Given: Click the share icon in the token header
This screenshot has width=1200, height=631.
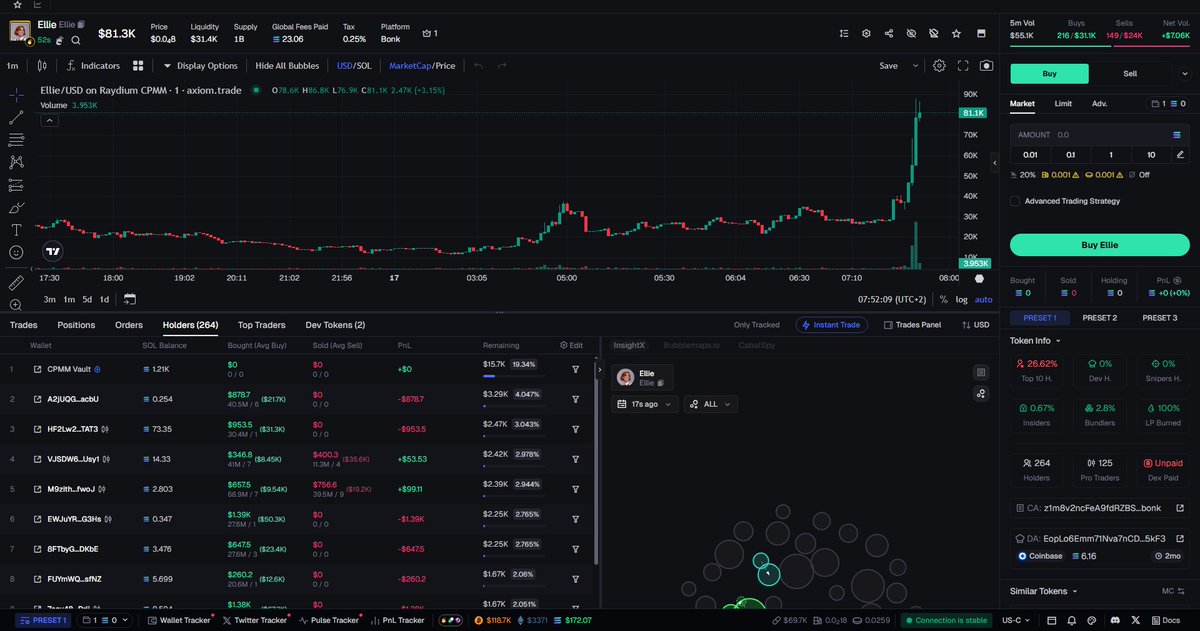Looking at the screenshot, I should pos(889,33).
